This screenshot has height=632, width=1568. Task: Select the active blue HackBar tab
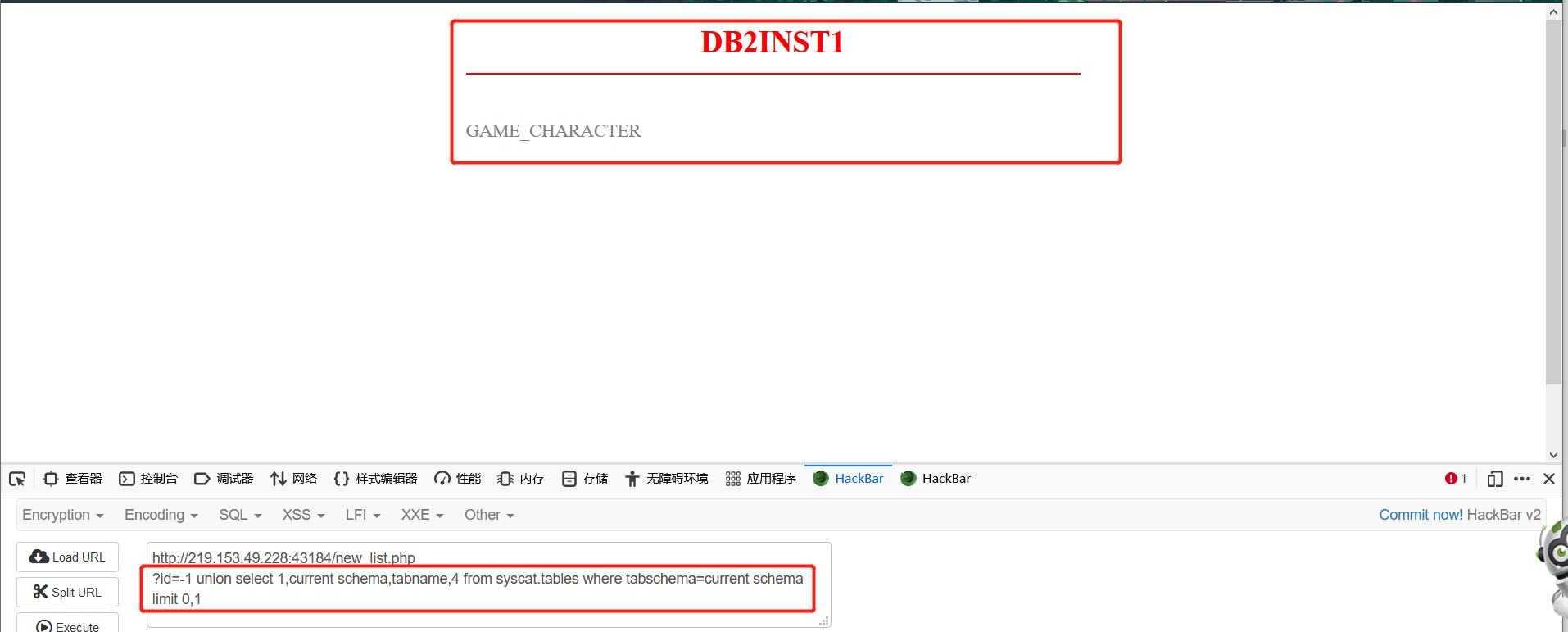point(848,479)
